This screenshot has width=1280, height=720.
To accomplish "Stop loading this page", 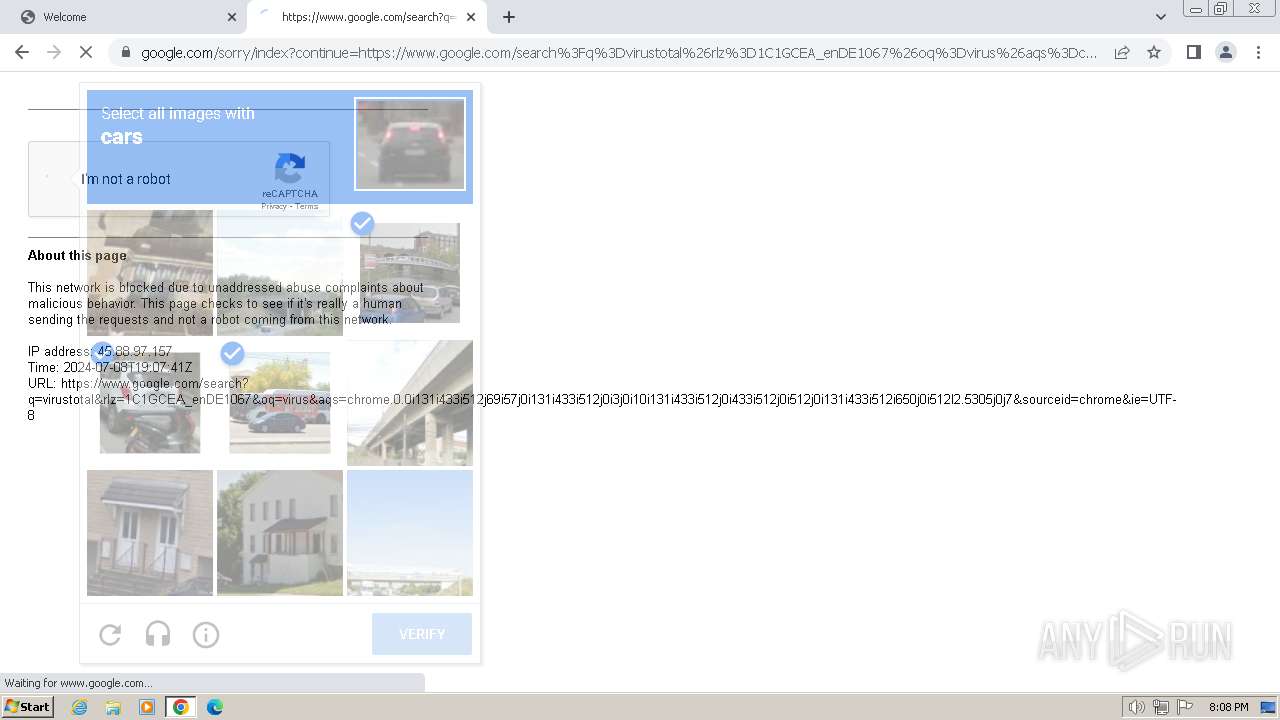I will (86, 52).
